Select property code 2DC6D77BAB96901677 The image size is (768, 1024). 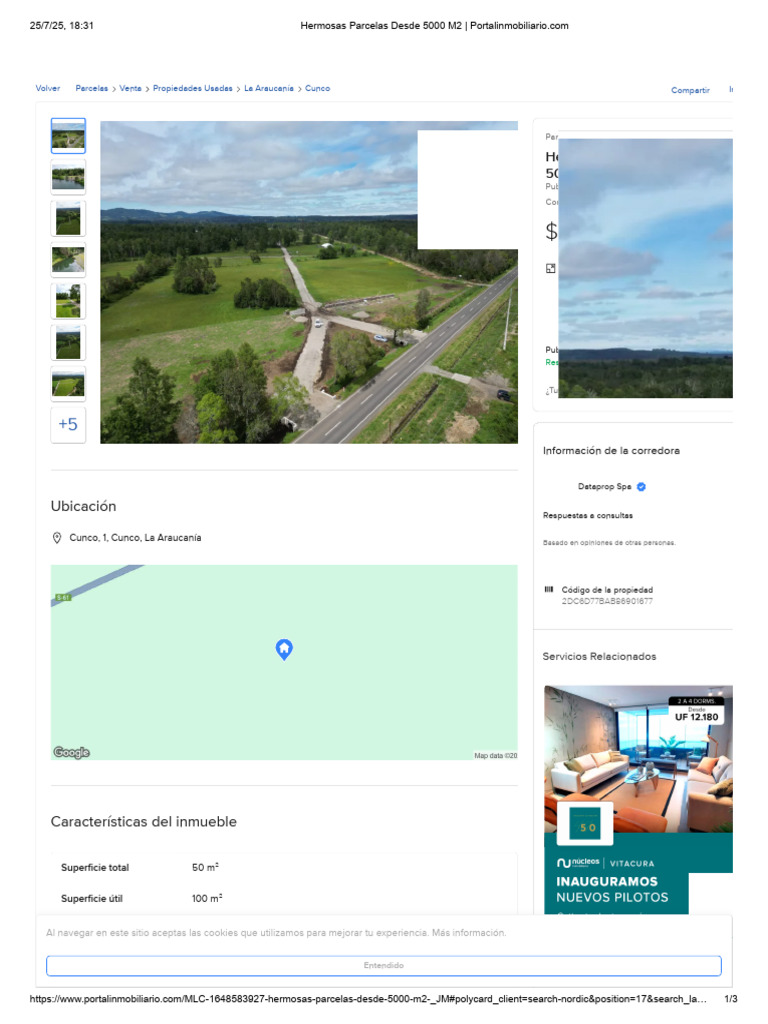point(607,601)
